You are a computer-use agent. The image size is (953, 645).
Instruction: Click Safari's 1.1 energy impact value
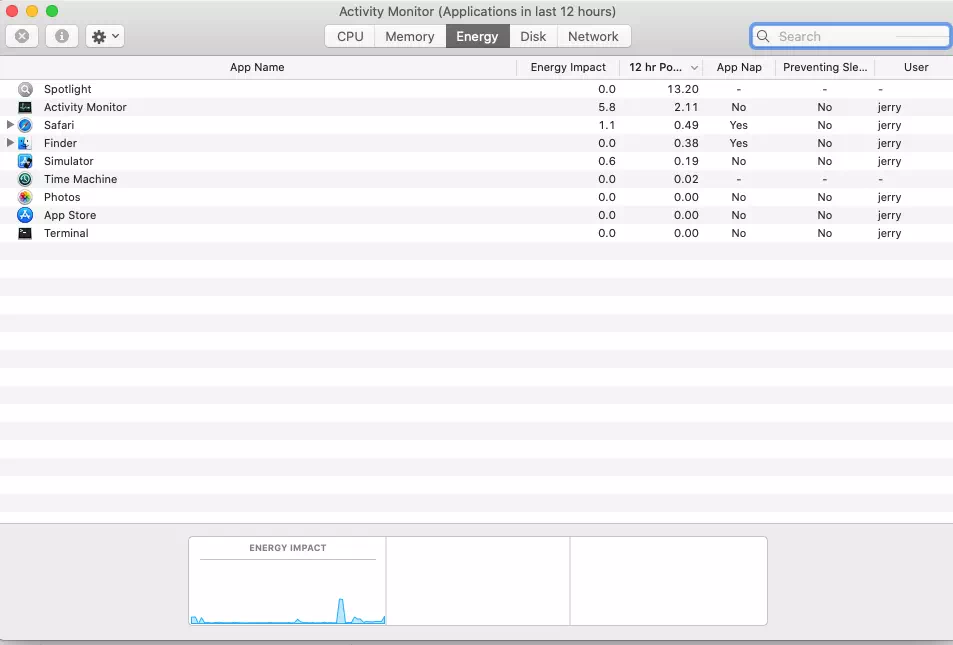[607, 125]
